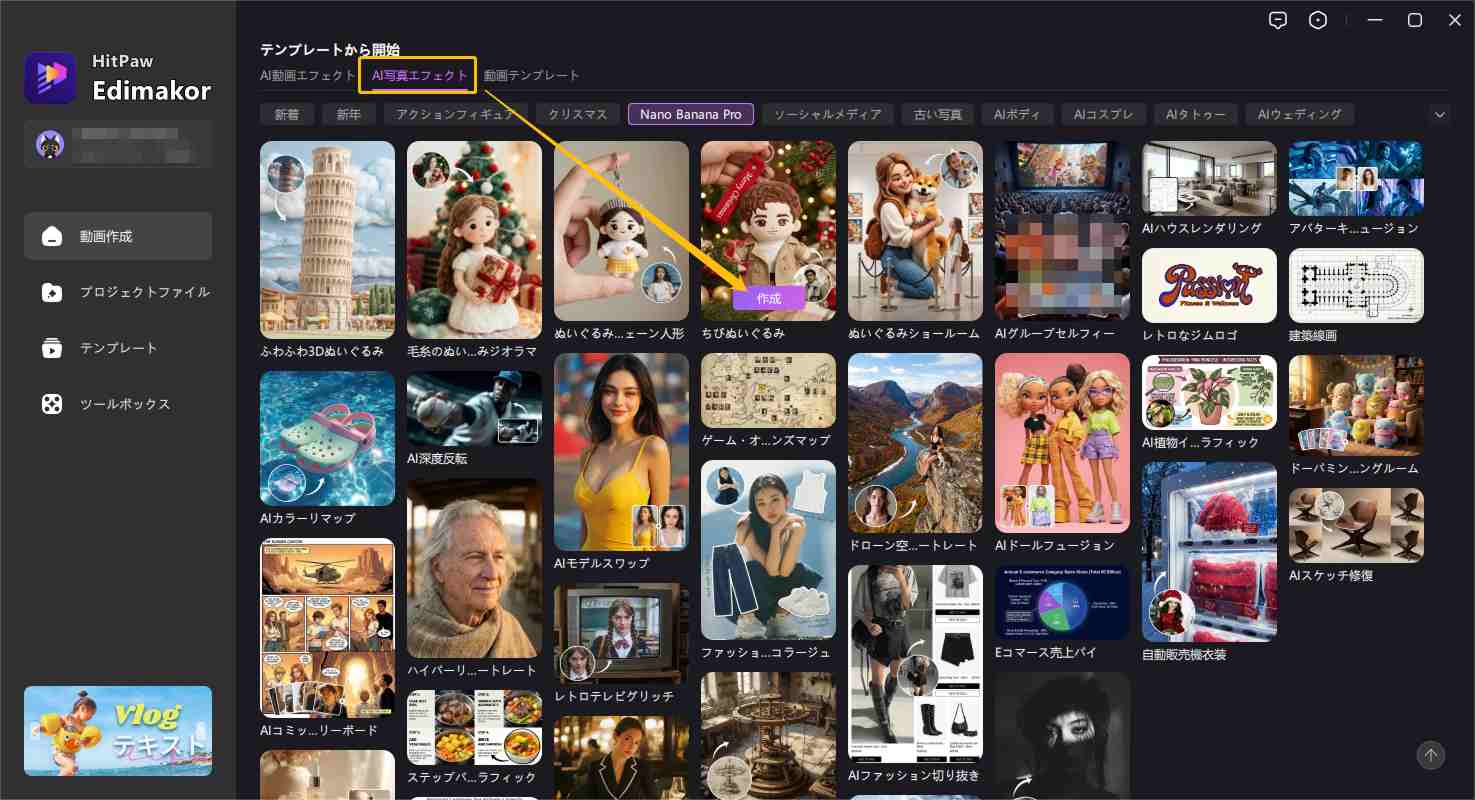The image size is (1475, 800).
Task: Toggle the ソーシャルメディア filter chip
Action: click(827, 114)
